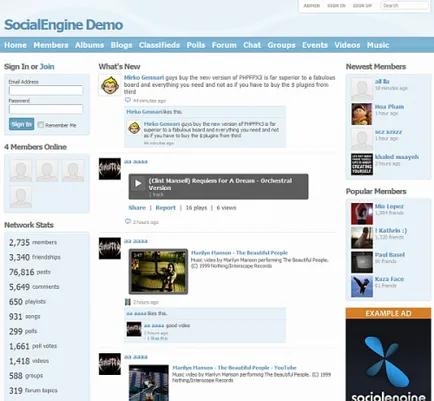Click the video film icon beside 2 hours ago
434x401 pixels.
click(127, 302)
